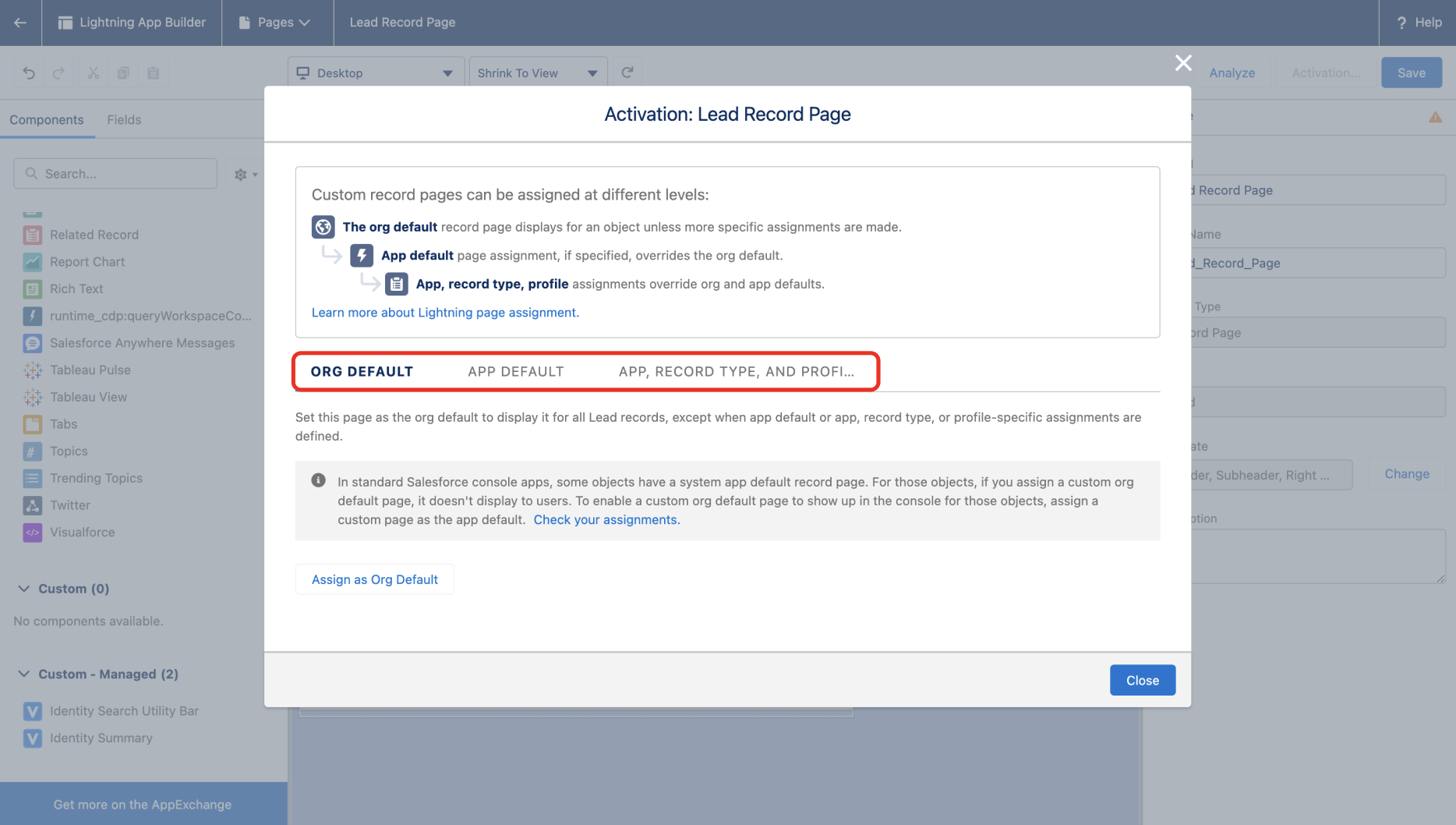Select the Twitter component icon
The height and width of the screenshot is (825, 1456).
click(x=33, y=505)
